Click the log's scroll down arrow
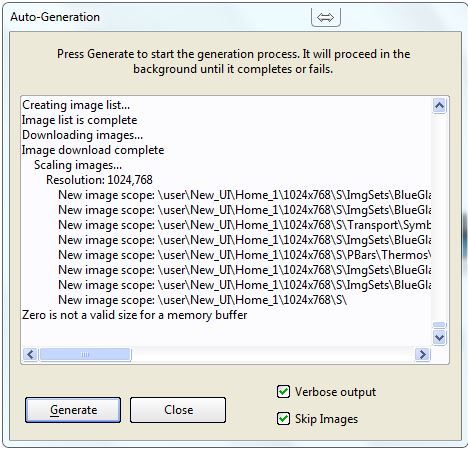Viewport: 468px width, 451px height. 439,338
